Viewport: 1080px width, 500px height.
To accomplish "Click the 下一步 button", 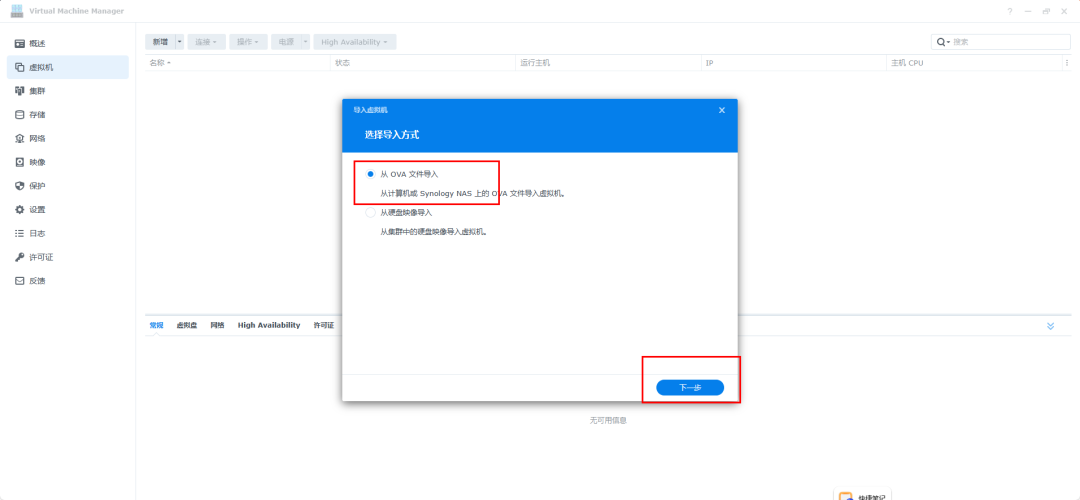I will (x=690, y=388).
